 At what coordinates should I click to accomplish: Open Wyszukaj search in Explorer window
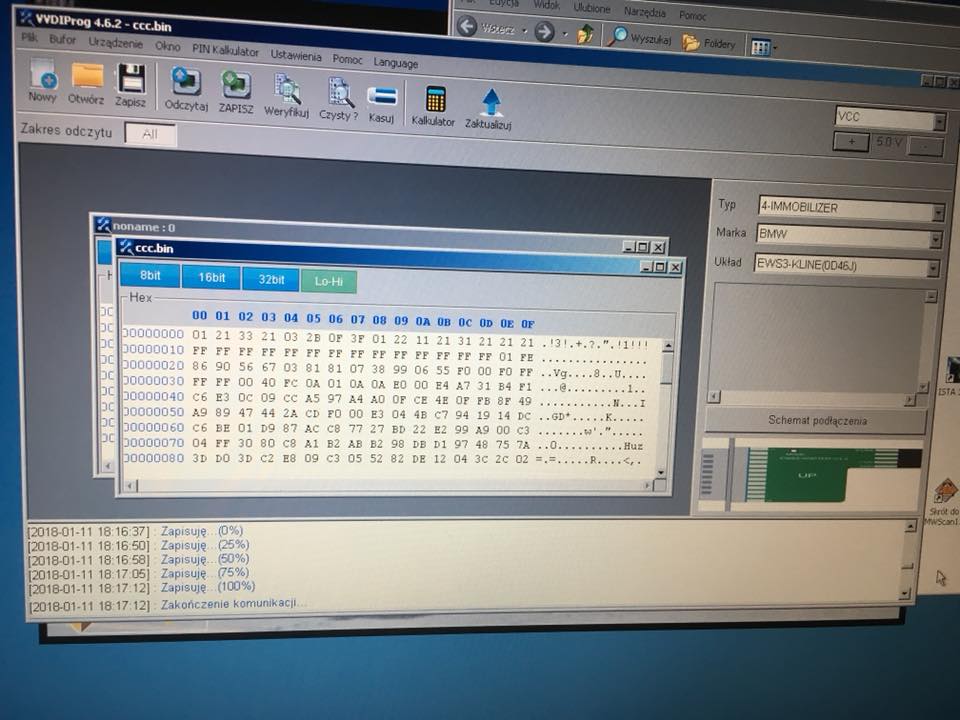pos(640,38)
